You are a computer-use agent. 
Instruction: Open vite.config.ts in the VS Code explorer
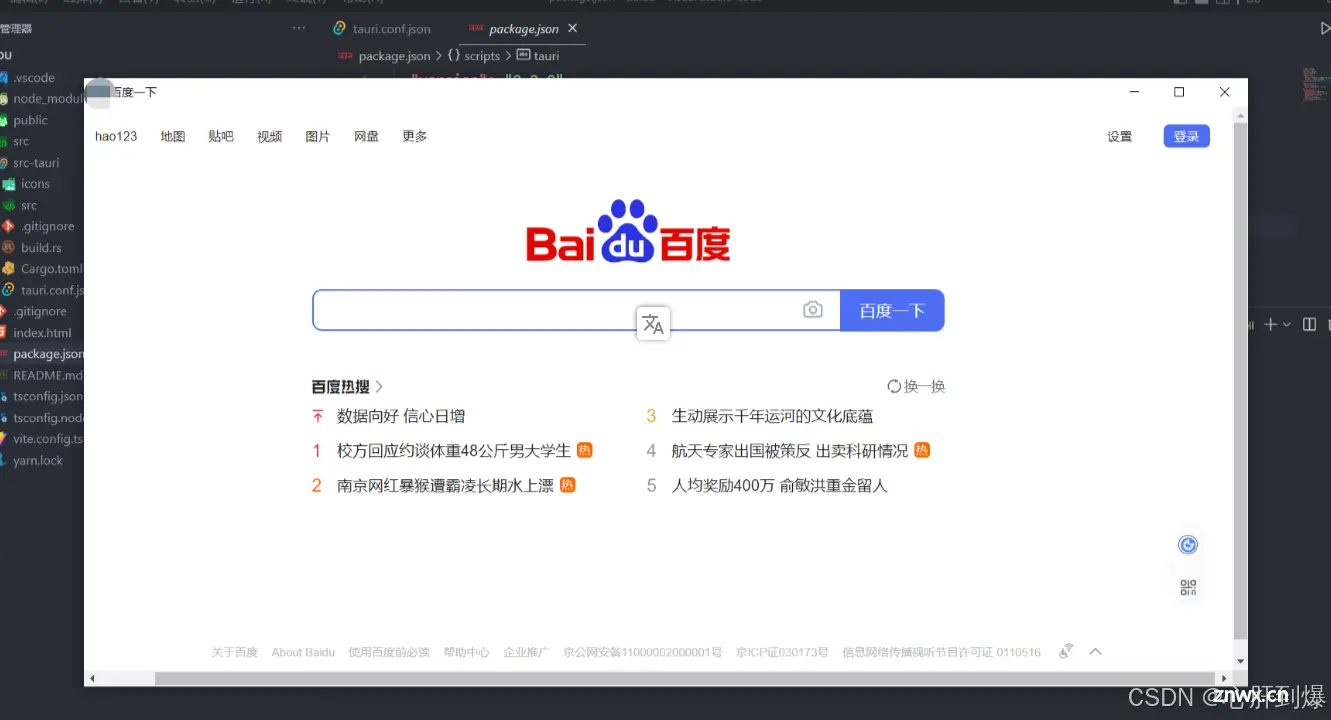pyautogui.click(x=47, y=439)
